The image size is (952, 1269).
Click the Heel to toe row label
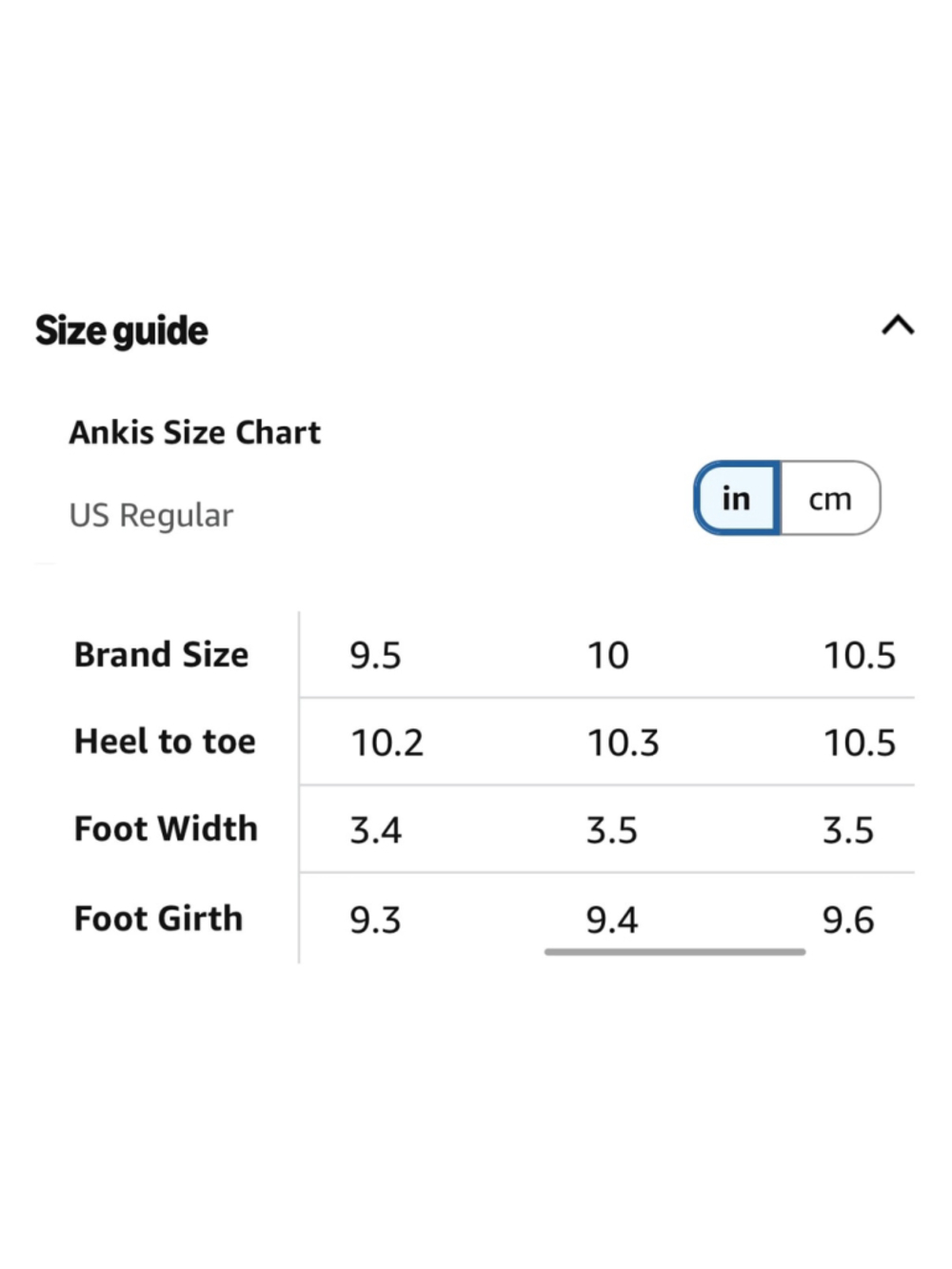pyautogui.click(x=165, y=742)
